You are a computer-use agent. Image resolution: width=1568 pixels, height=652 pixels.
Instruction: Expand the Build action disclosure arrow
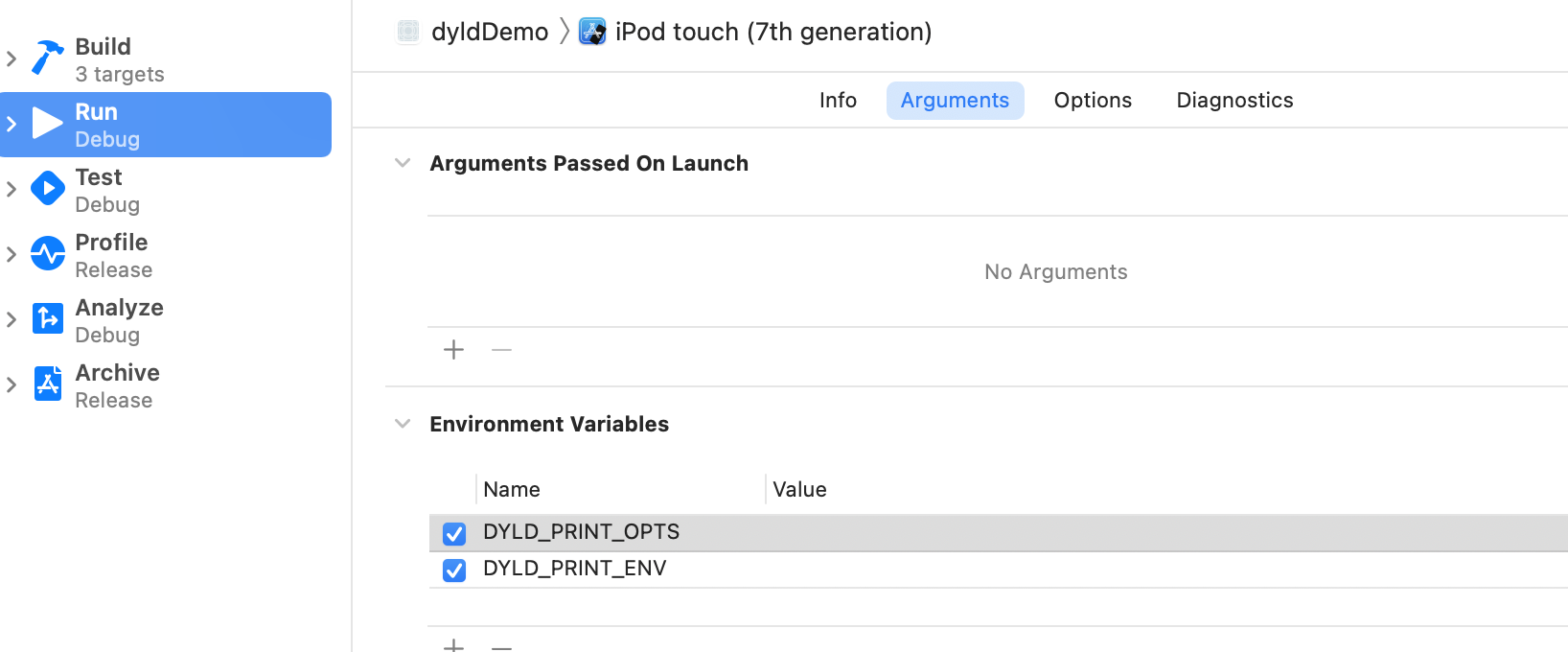[12, 58]
